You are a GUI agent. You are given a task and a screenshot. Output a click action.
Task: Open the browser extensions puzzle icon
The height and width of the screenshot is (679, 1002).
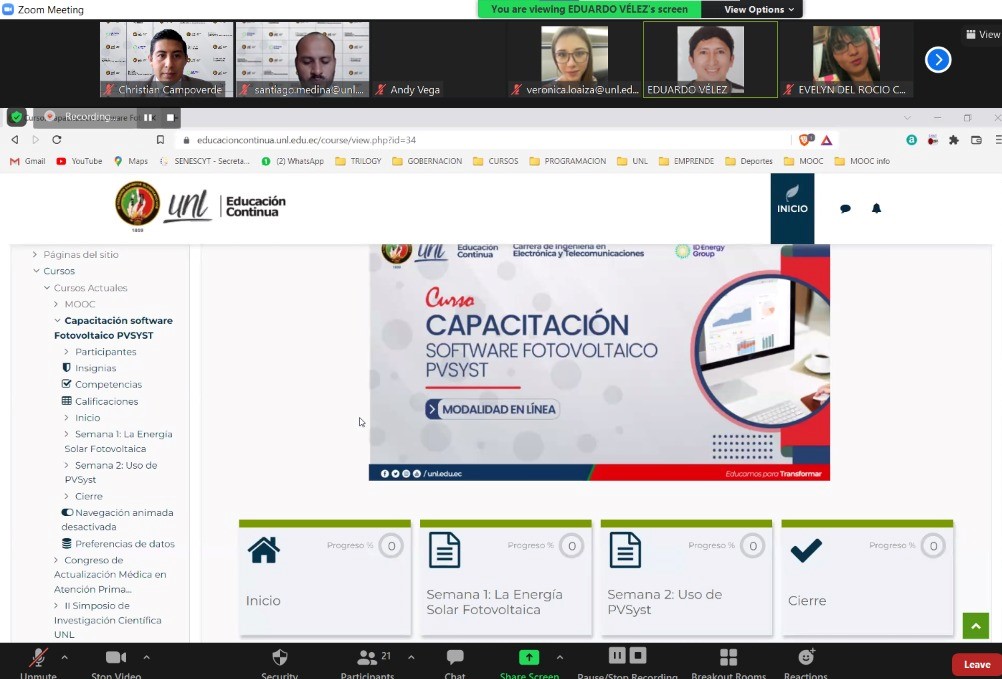(x=954, y=140)
